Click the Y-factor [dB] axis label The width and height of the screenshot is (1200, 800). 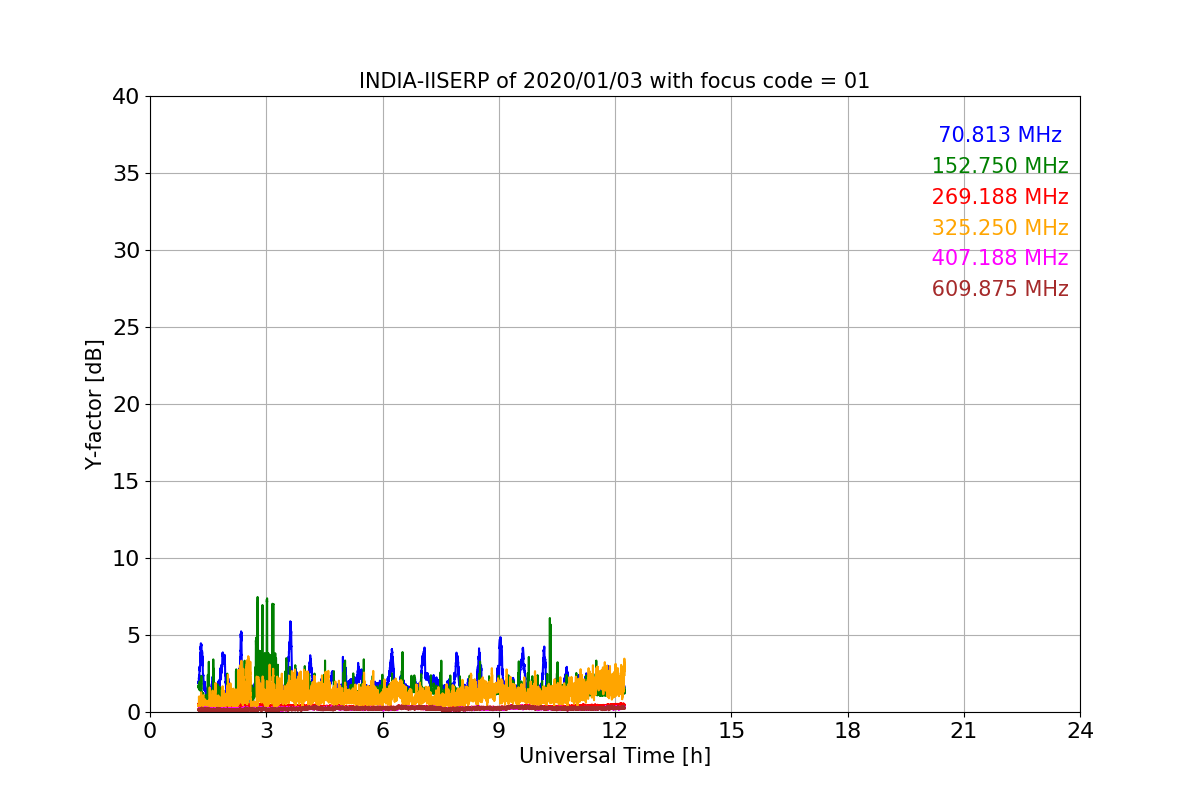click(x=94, y=404)
